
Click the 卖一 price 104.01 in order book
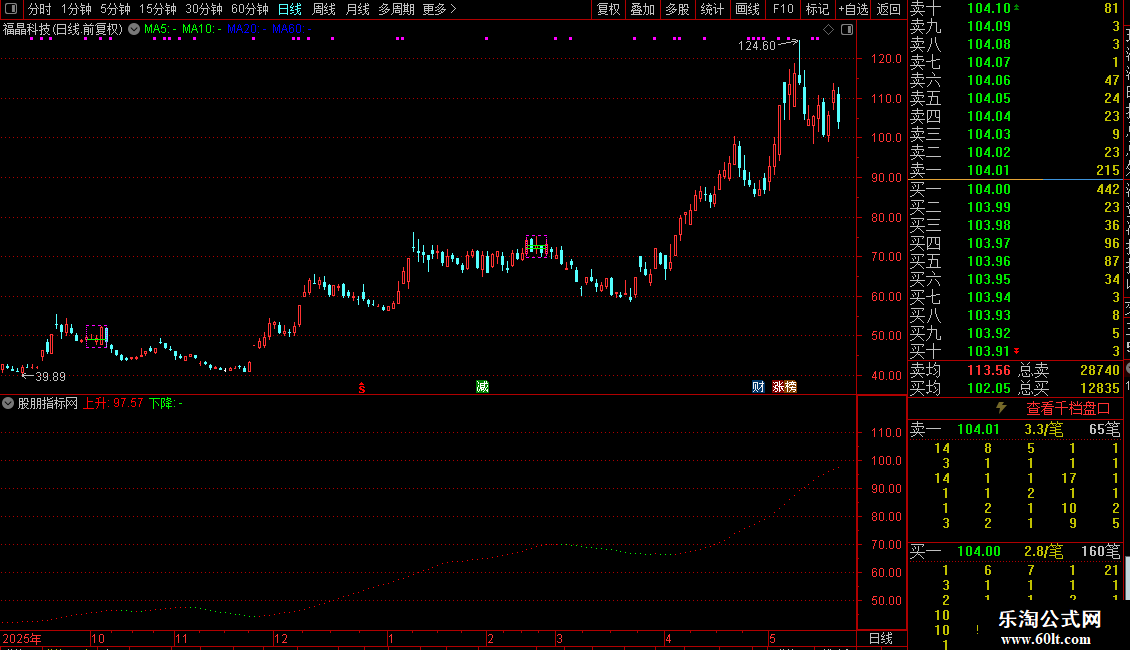tap(988, 170)
